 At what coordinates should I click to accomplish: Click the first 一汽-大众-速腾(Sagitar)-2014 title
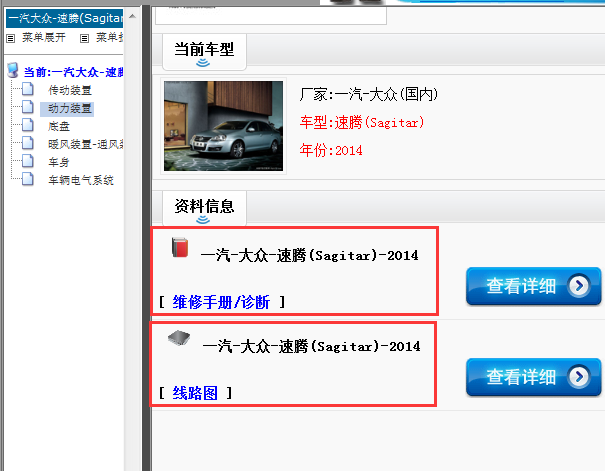pos(309,255)
